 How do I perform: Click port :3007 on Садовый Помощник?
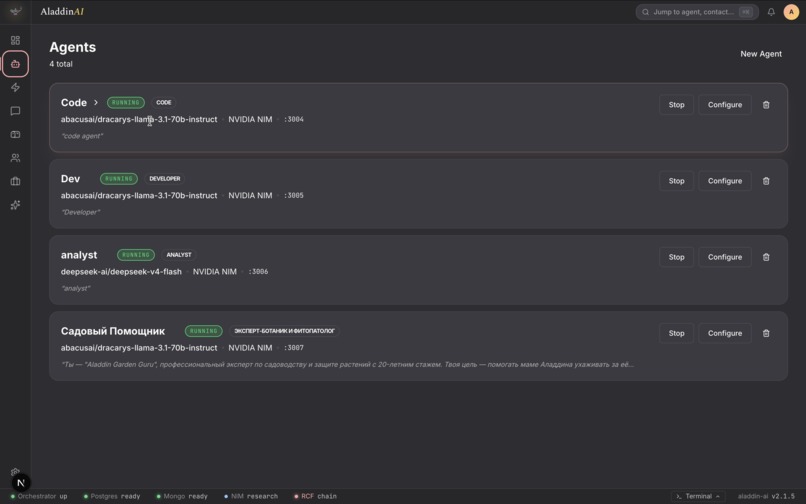pyautogui.click(x=294, y=348)
